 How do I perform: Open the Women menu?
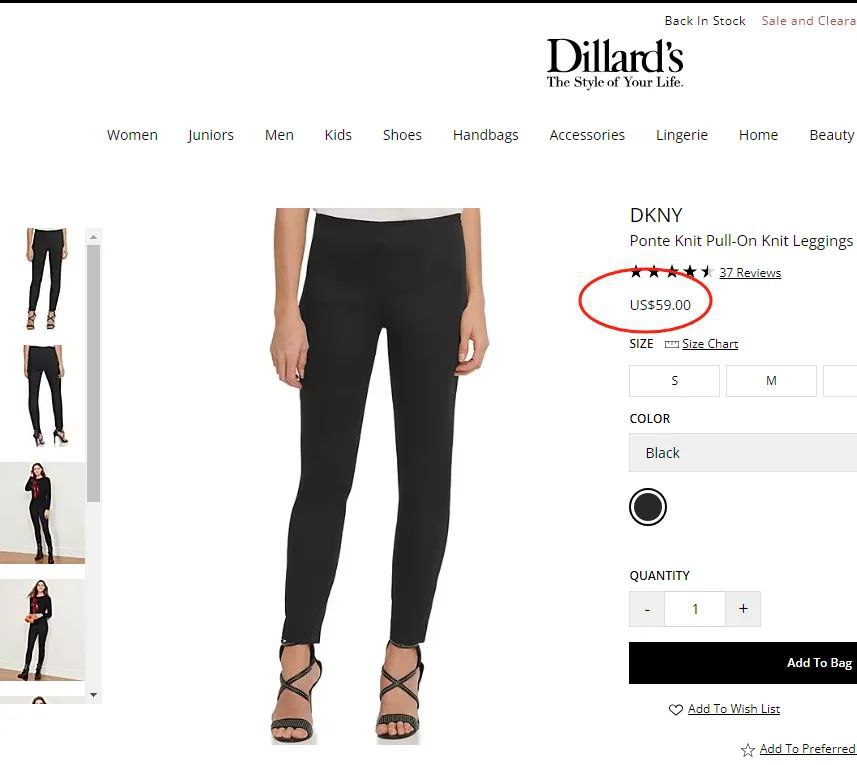click(132, 135)
